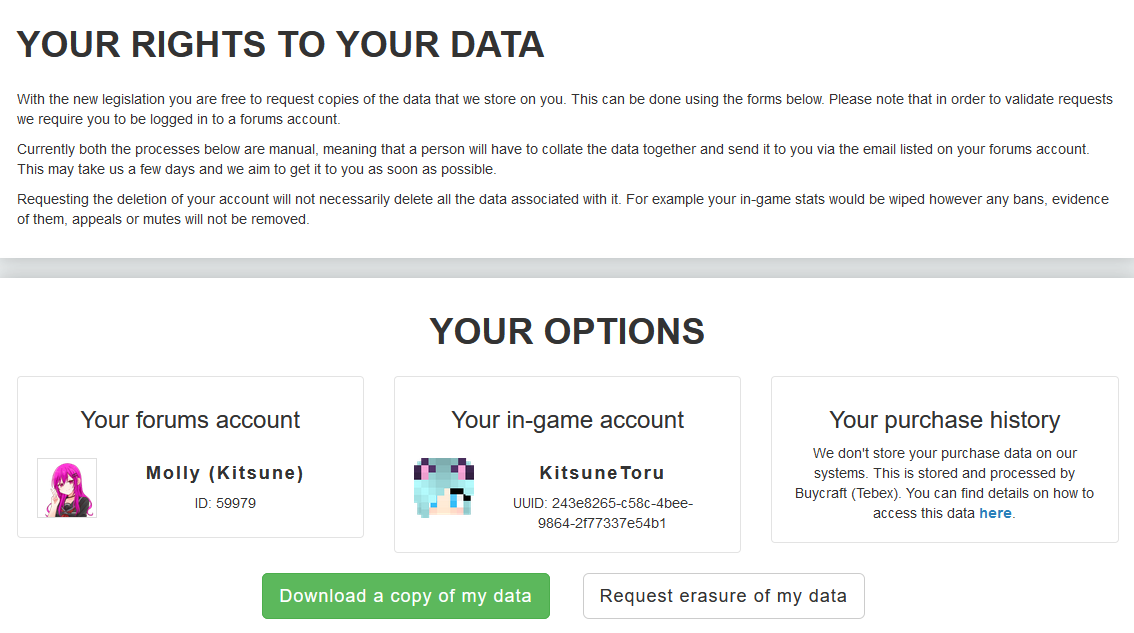Click inside the forums account card
This screenshot has height=633, width=1134.
pos(190,457)
